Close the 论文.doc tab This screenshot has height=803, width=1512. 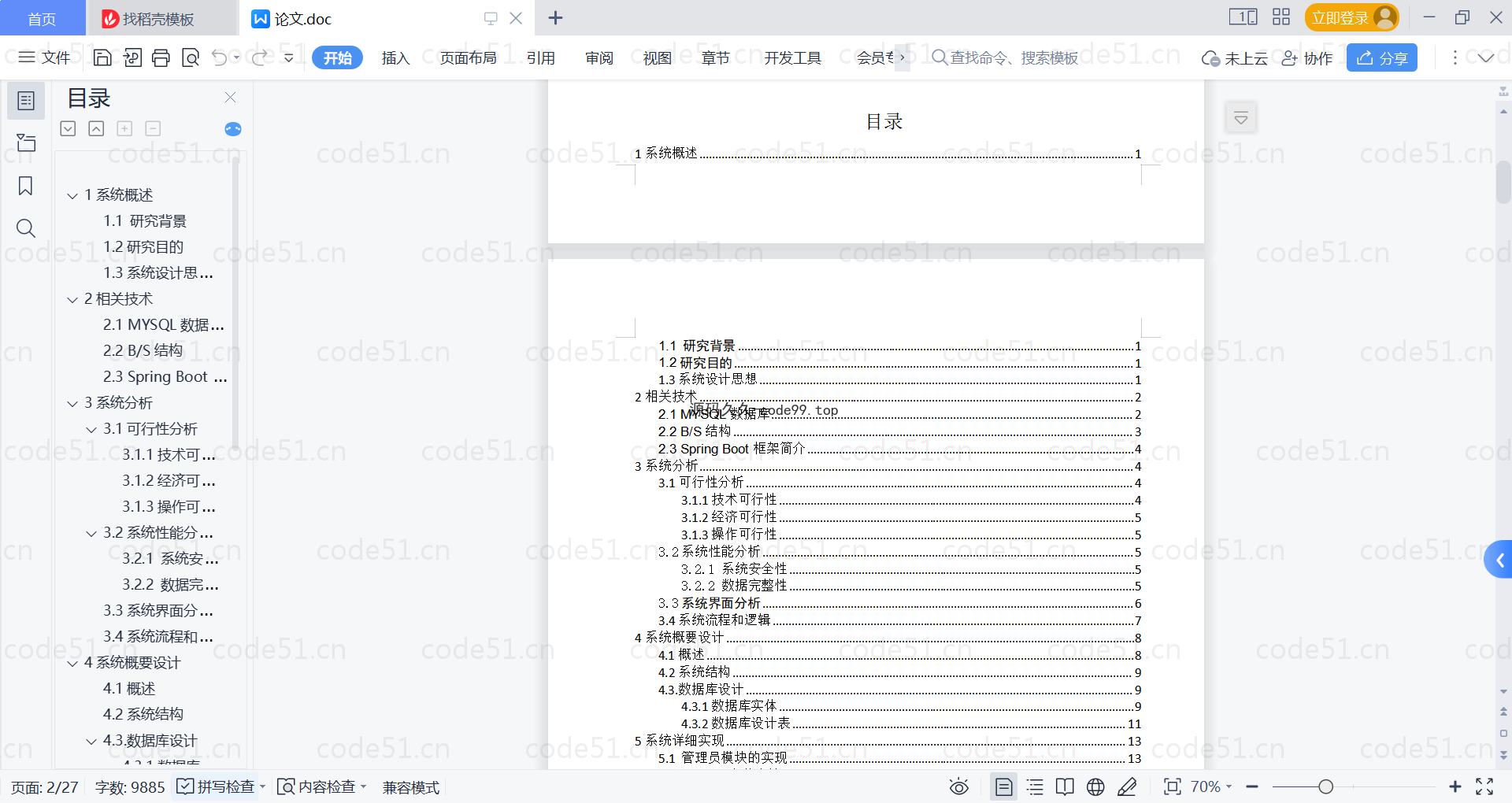(x=517, y=18)
